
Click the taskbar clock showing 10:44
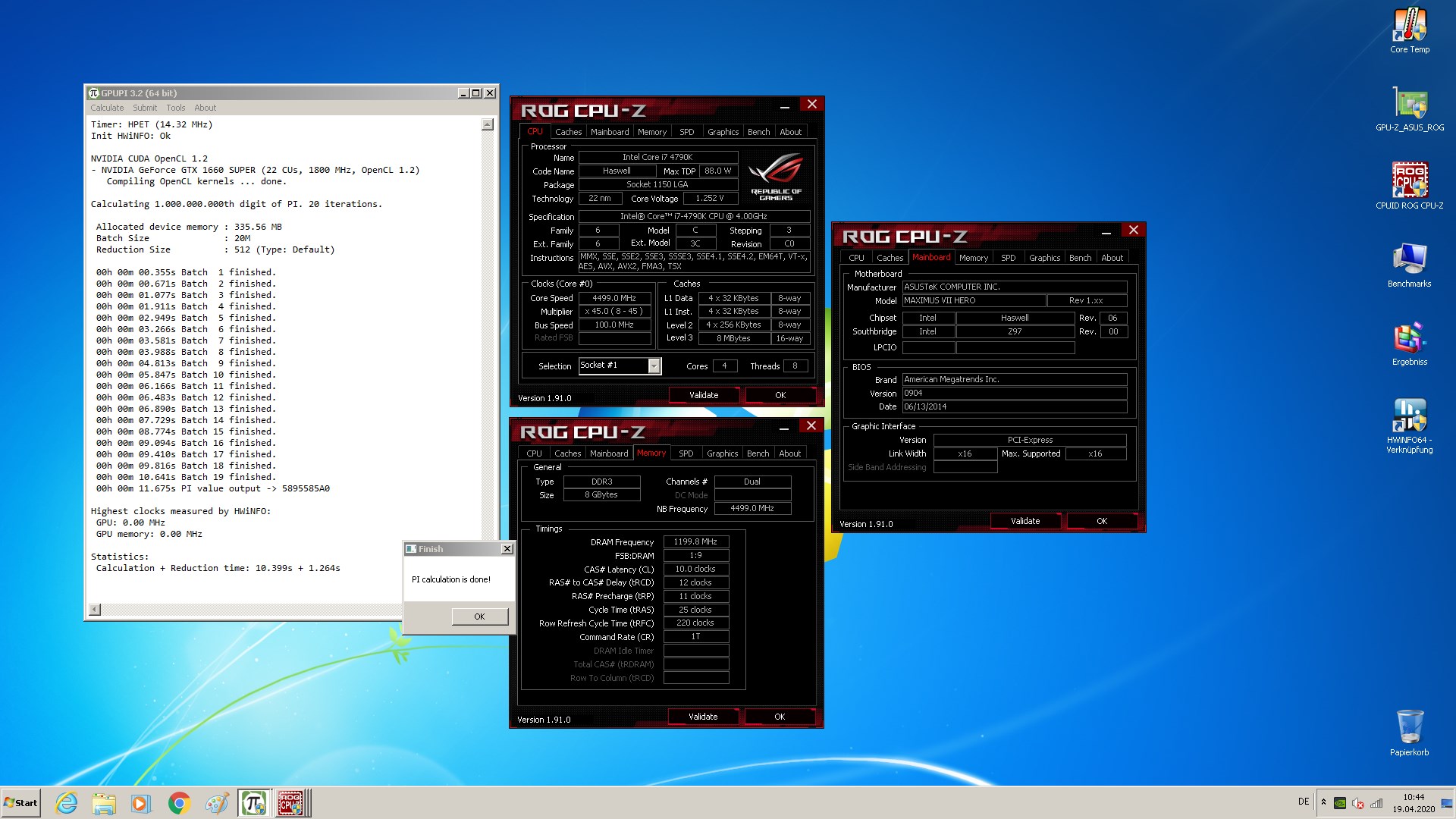pos(1414,803)
